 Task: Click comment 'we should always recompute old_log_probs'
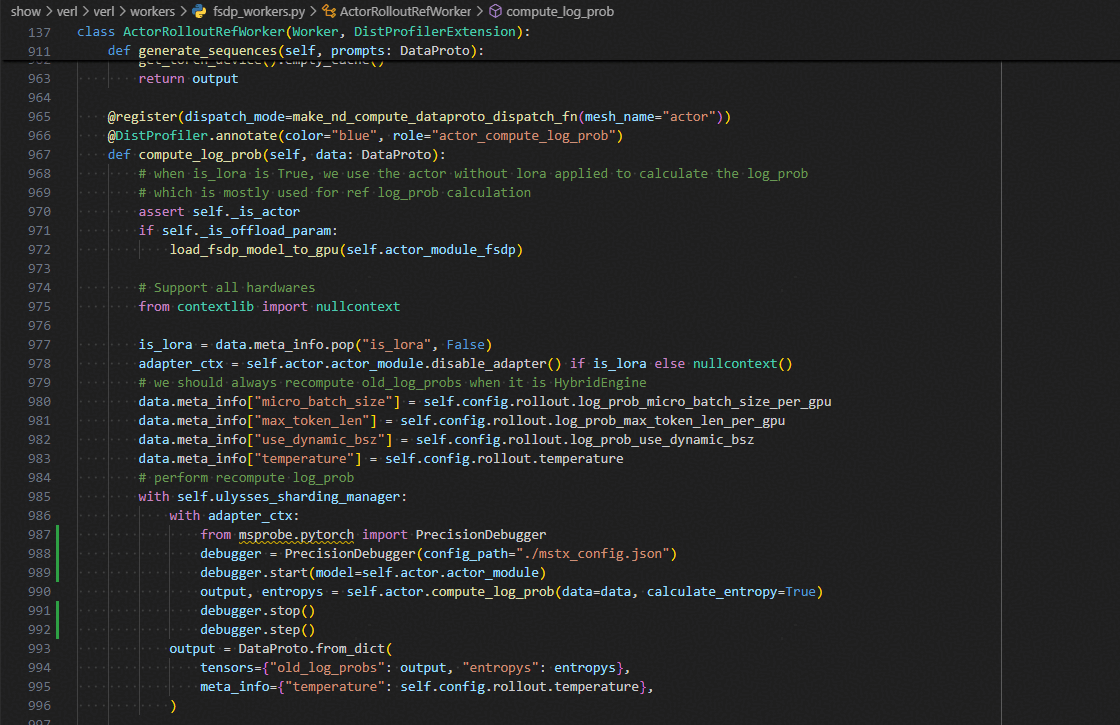[x=392, y=383]
